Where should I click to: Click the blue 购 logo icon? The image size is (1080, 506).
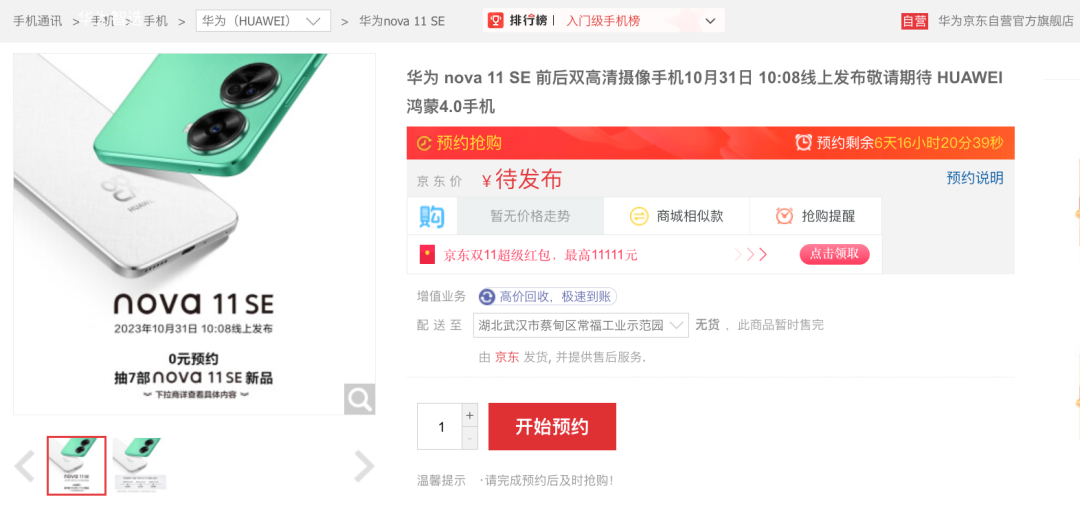(433, 216)
